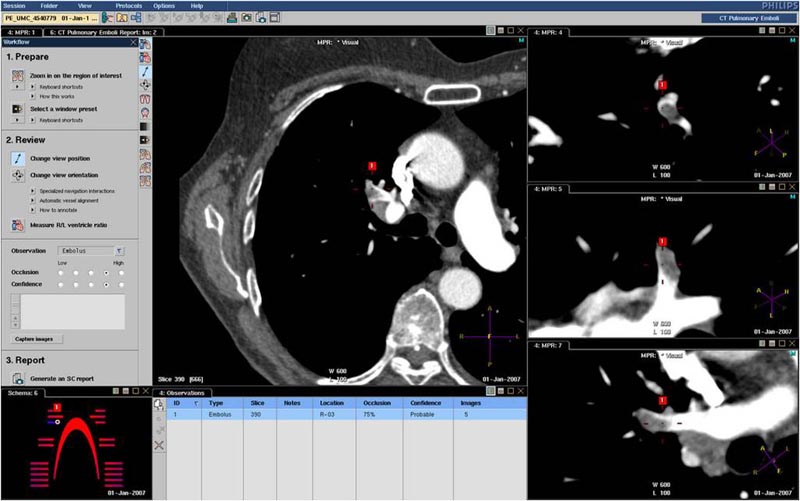Click the Change view orientation icon in Workflow
The image size is (800, 501).
18,175
